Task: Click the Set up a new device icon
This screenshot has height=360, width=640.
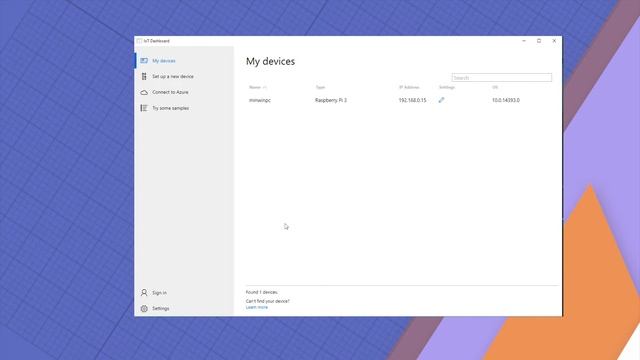Action: (x=144, y=76)
